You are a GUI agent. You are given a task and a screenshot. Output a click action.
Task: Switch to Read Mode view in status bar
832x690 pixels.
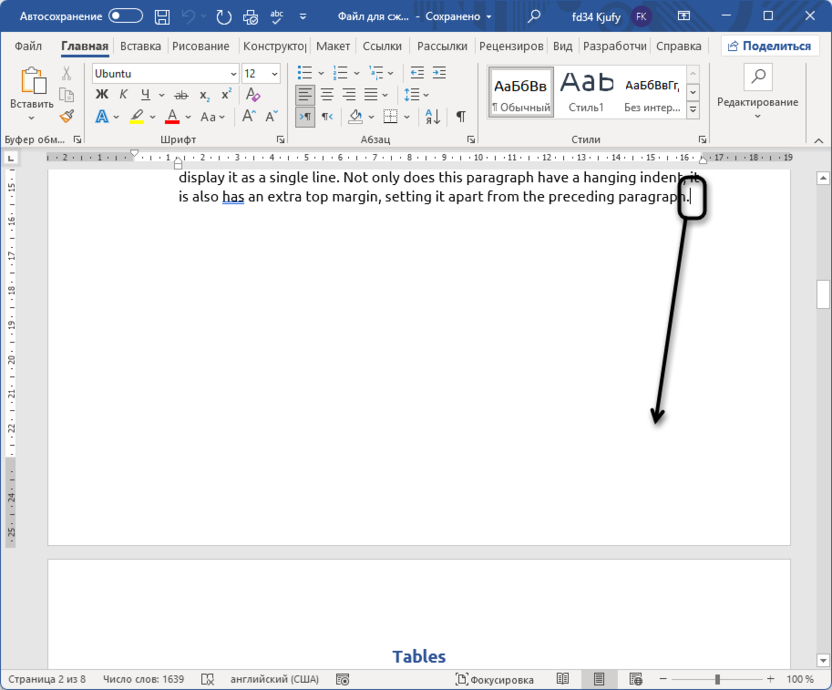(x=563, y=679)
